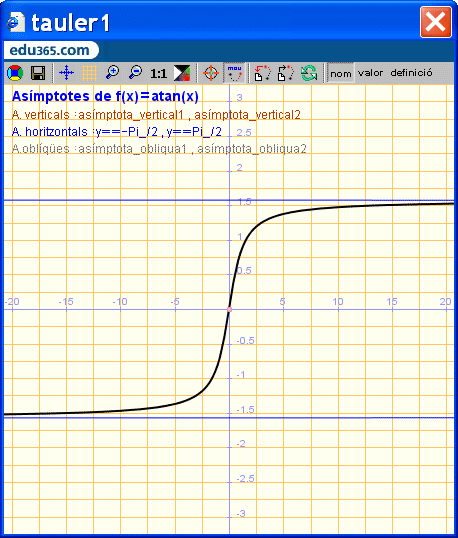Click the y-axis label '2'
The height and width of the screenshot is (538, 458).
pos(239,167)
